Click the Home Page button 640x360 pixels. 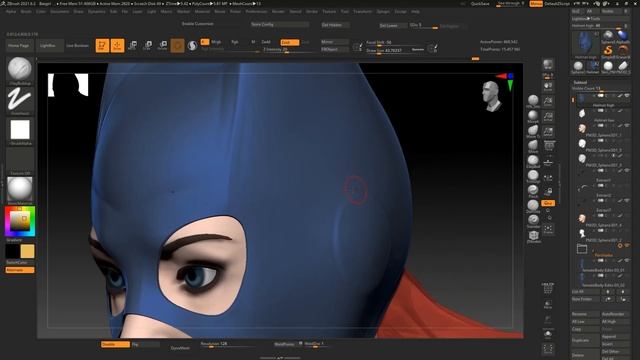(19, 46)
